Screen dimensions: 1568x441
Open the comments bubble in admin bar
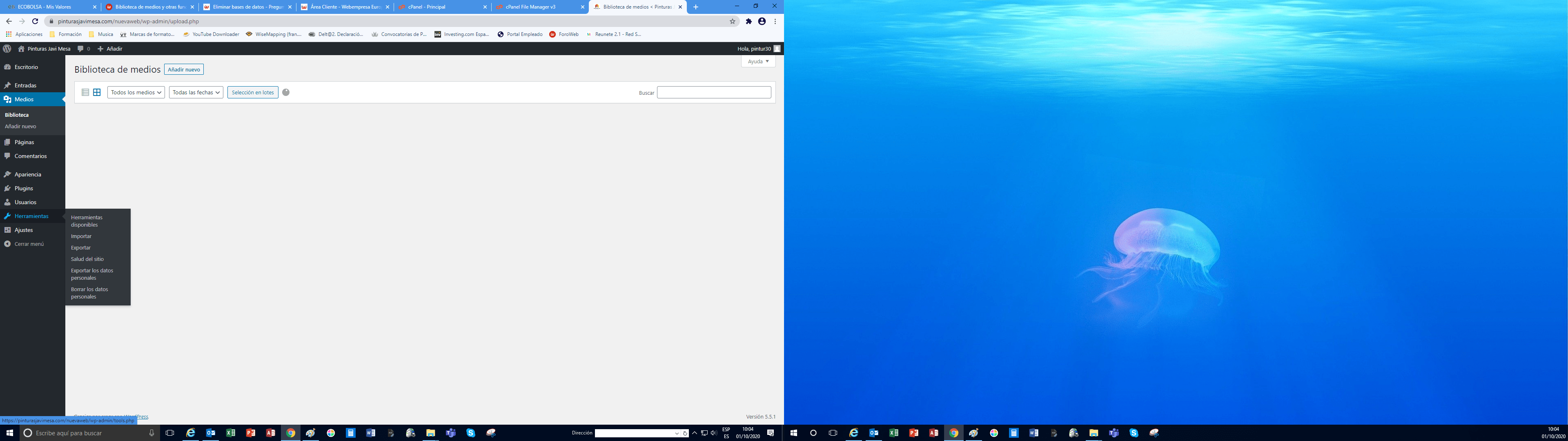click(x=84, y=49)
